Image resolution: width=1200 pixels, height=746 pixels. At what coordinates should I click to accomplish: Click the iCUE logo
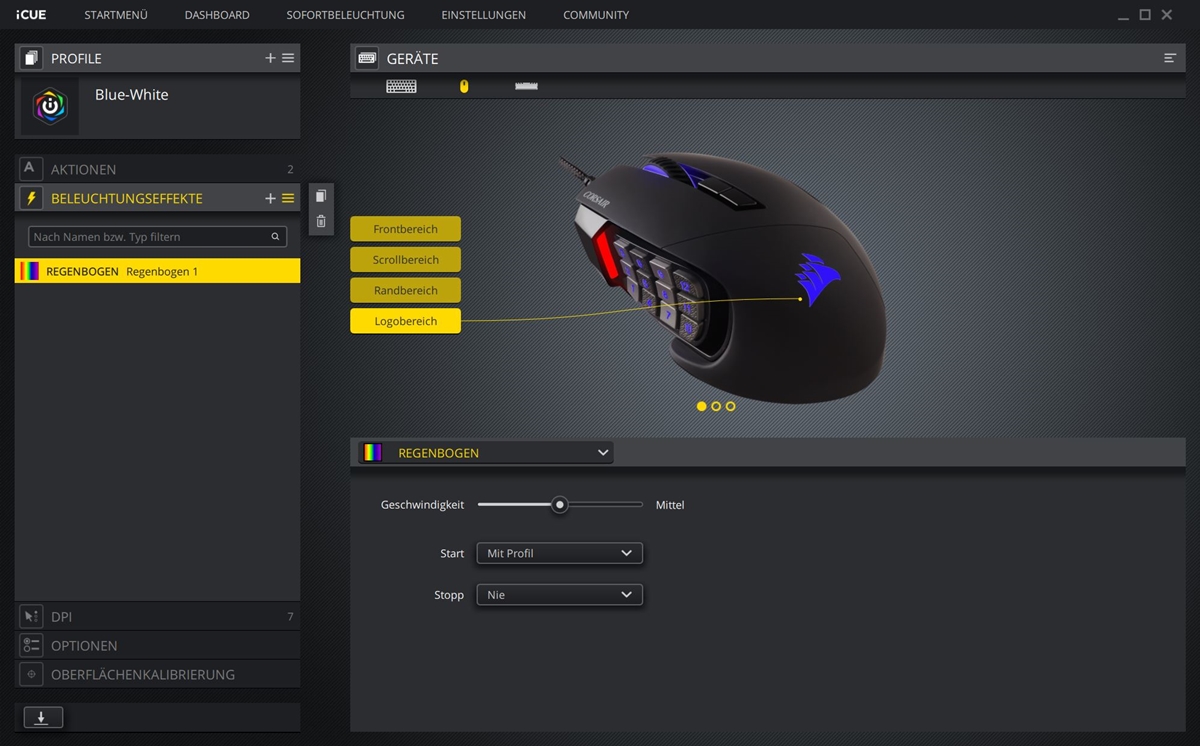pyautogui.click(x=31, y=15)
